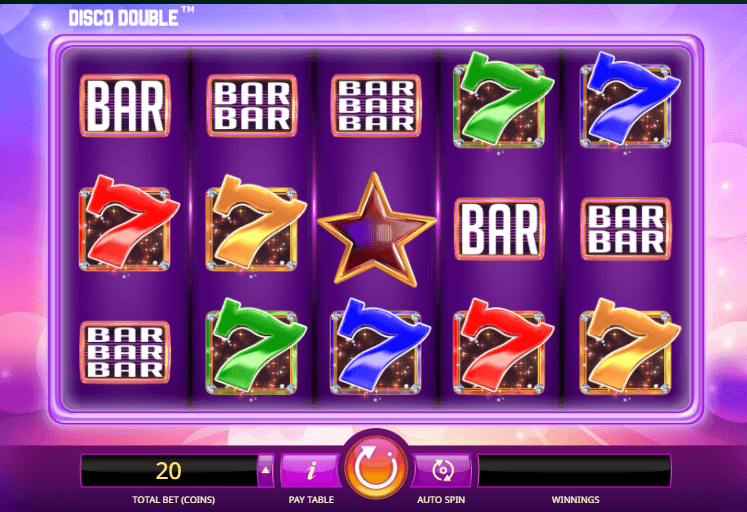The image size is (747, 512).
Task: Click the empty winnings display box
Action: (575, 471)
